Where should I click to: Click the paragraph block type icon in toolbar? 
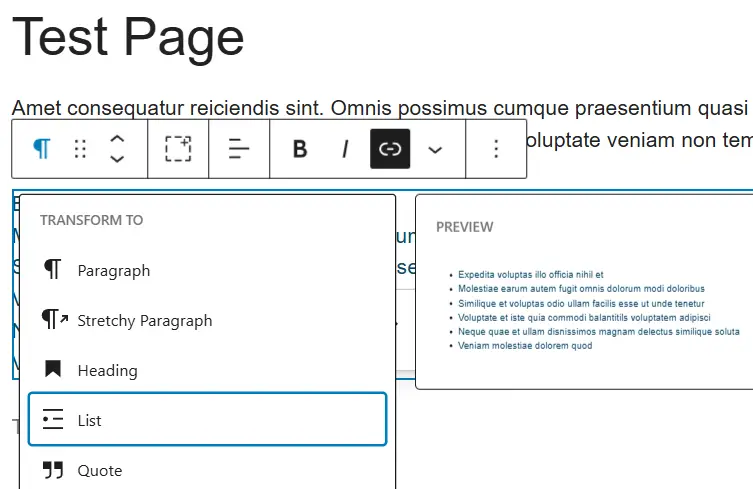41,149
